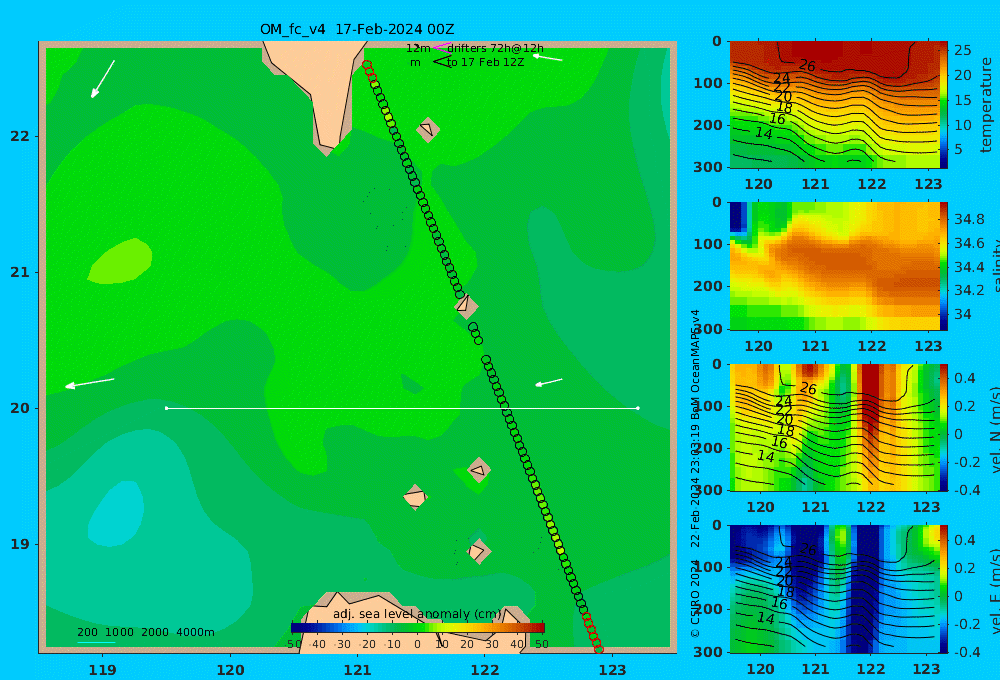Select the white current arrow in the map's top-left corner
The image size is (1000, 680).
pyautogui.click(x=103, y=79)
